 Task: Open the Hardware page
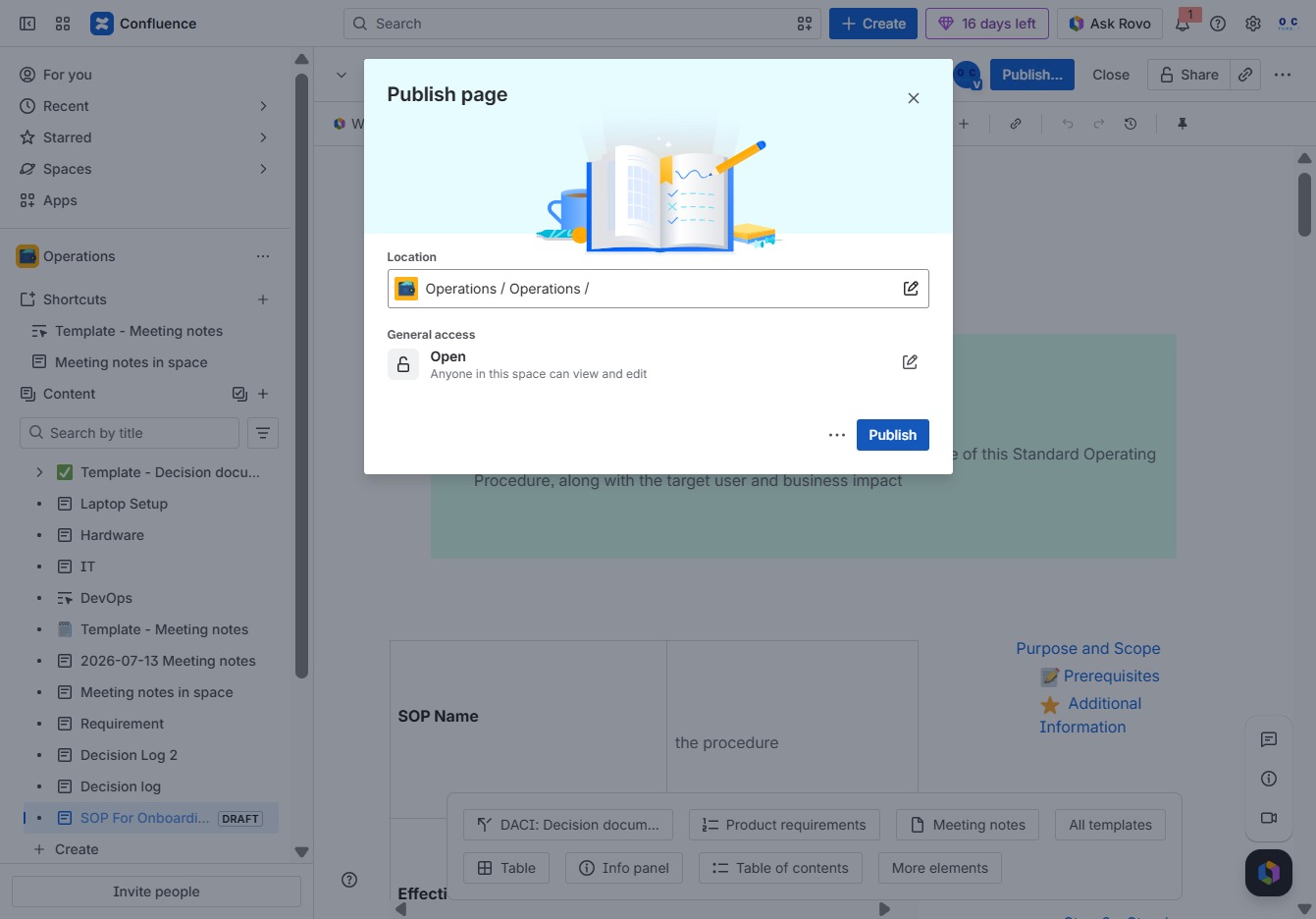pos(112,535)
